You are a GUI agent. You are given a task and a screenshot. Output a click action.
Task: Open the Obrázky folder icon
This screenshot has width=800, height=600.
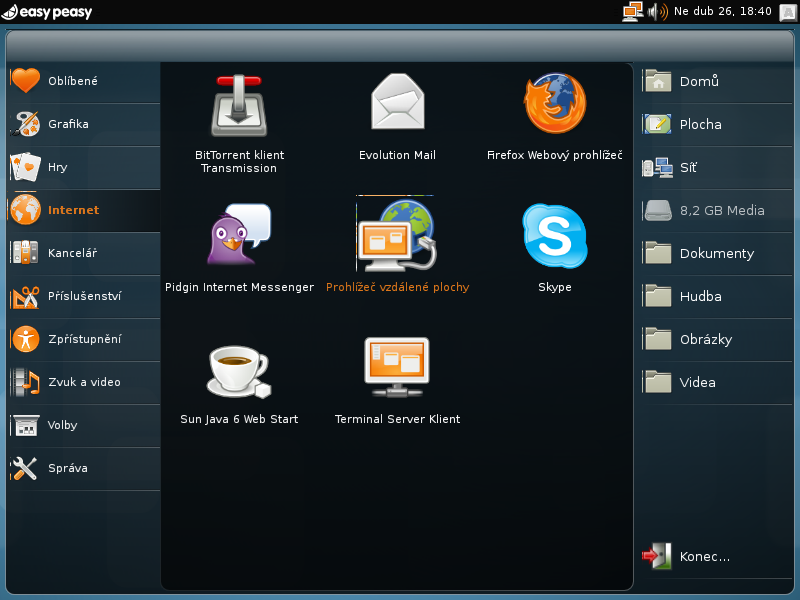click(658, 339)
